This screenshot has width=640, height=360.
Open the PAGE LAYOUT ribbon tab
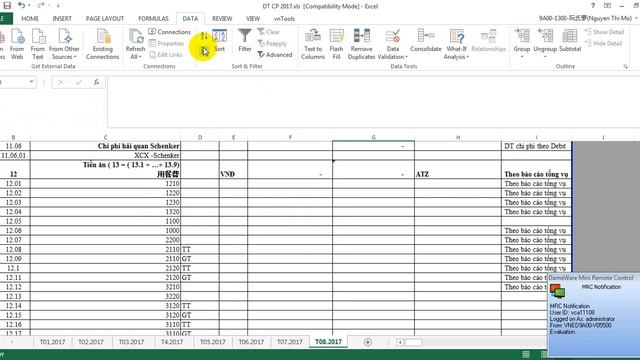tap(105, 19)
